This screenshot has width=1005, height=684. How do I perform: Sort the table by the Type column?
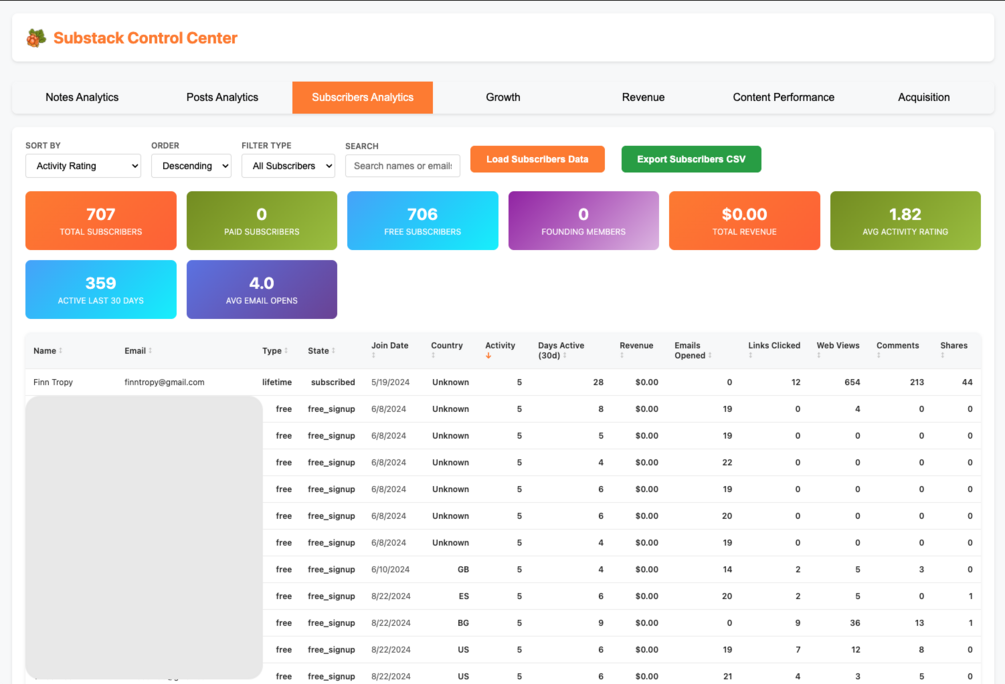(x=274, y=351)
